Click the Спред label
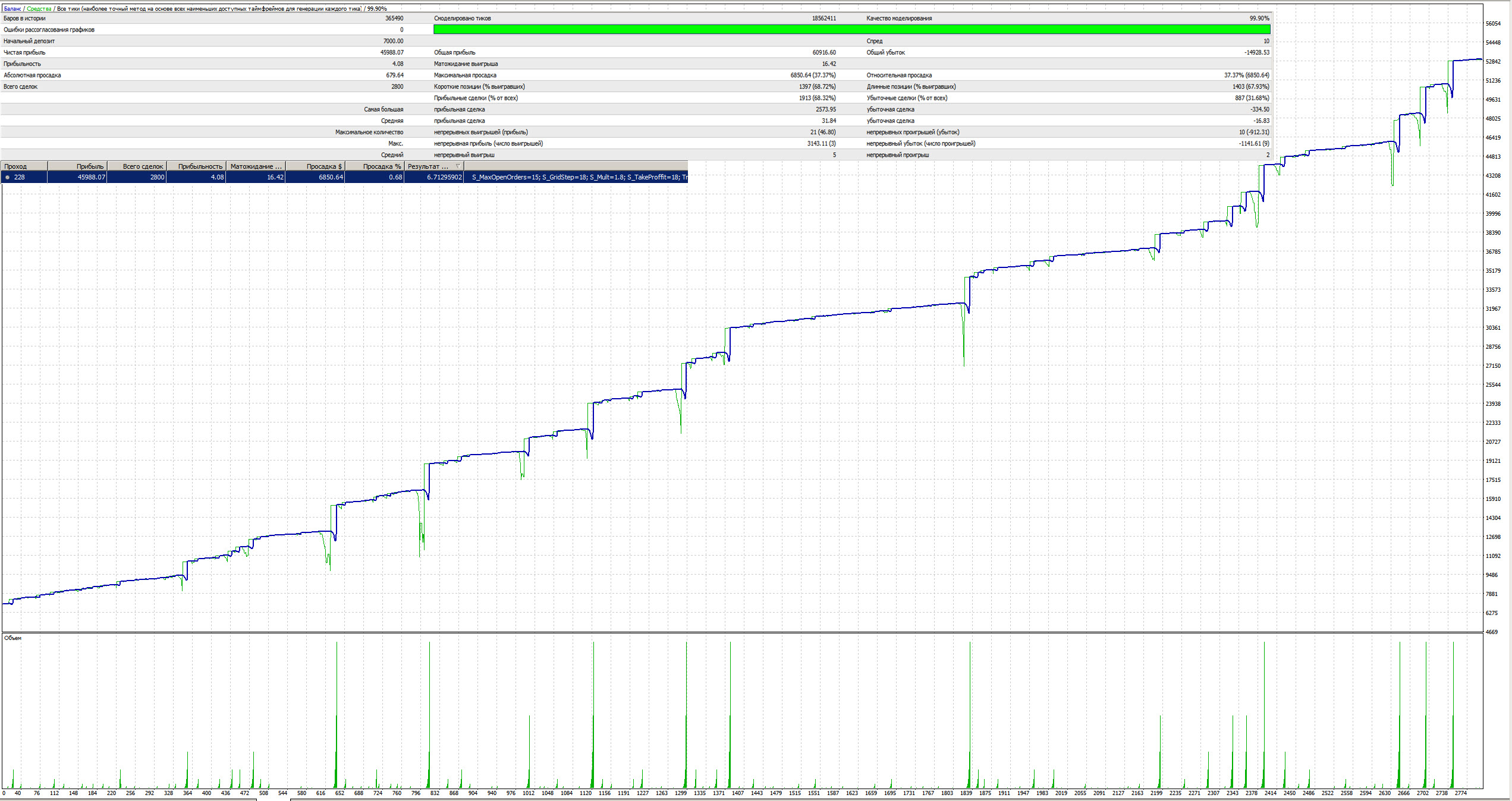Image resolution: width=1512 pixels, height=801 pixels. pos(875,41)
